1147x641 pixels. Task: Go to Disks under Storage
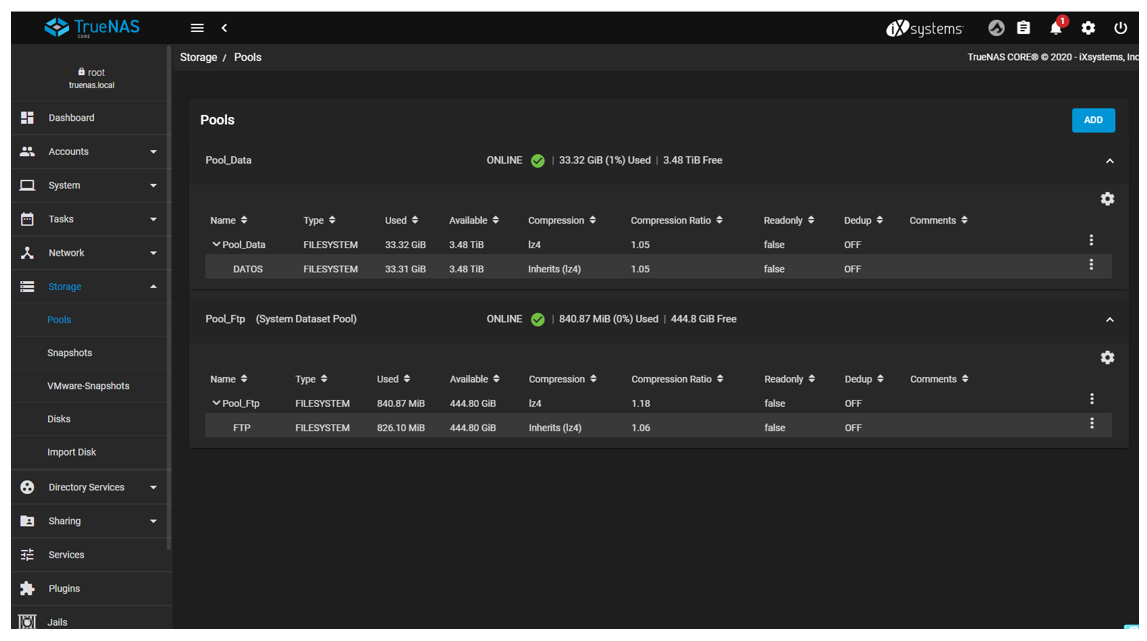pyautogui.click(x=59, y=419)
